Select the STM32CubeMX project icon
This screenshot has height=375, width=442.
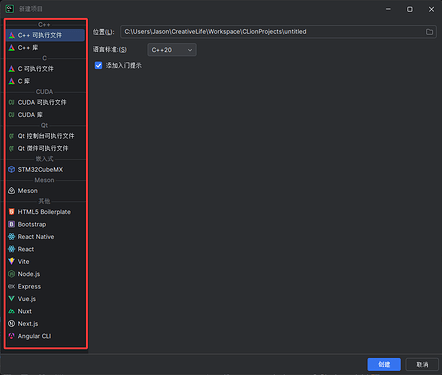12,169
